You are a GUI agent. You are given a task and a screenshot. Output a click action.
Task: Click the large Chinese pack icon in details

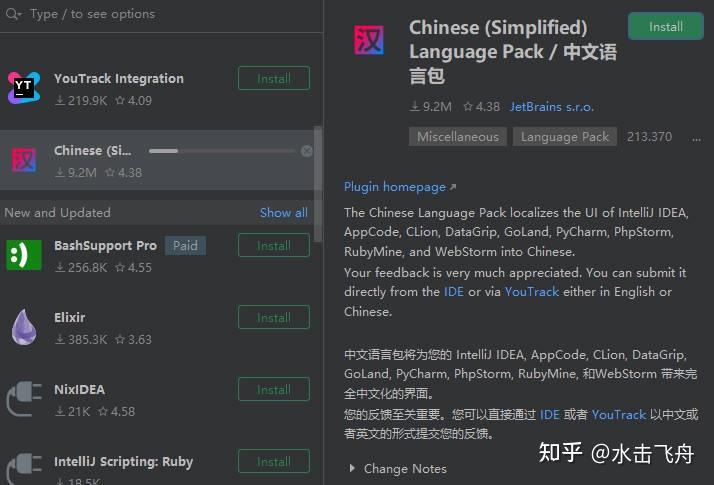[x=369, y=41]
